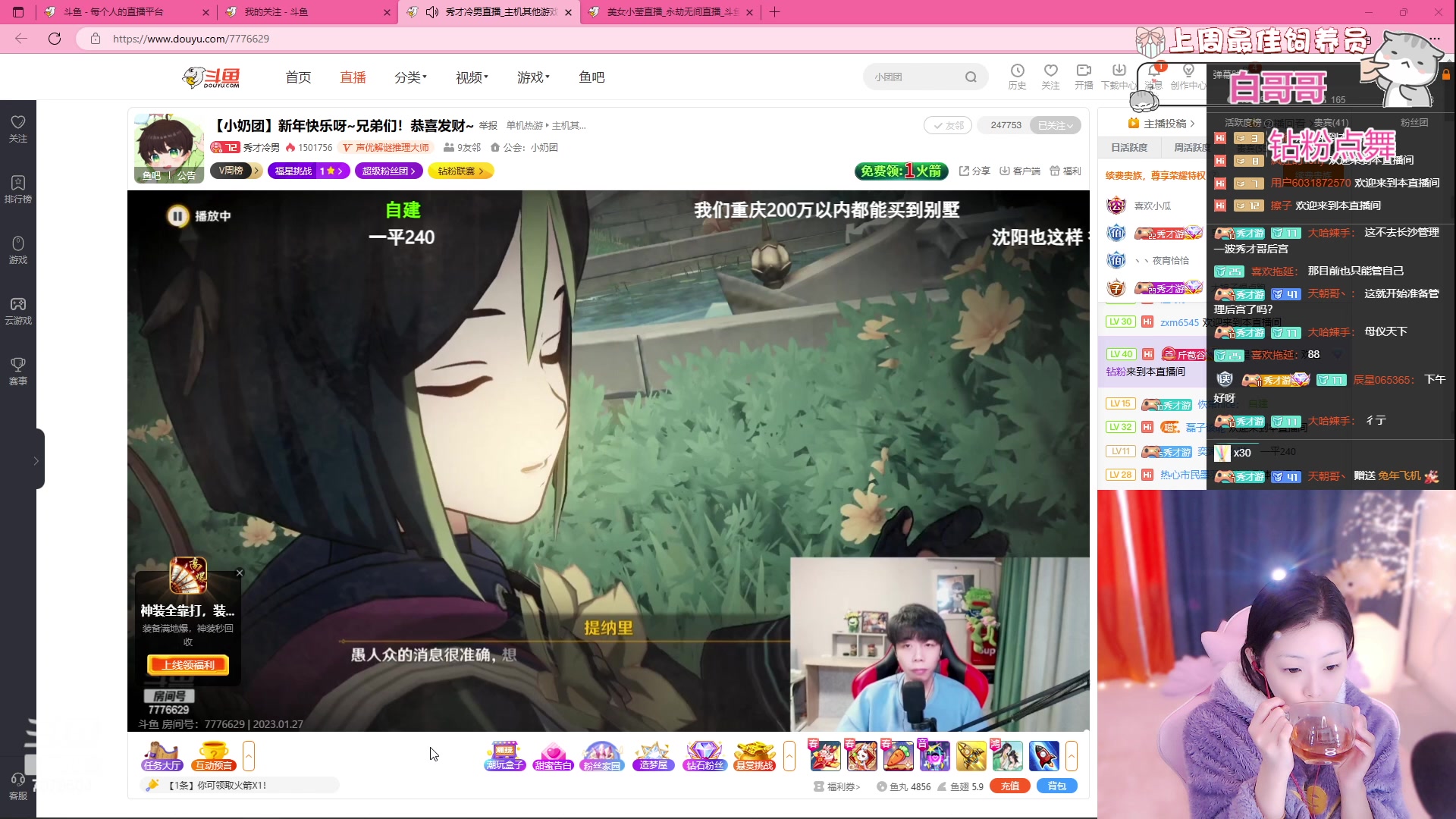Select the carrot gift icon
Image resolution: width=1456 pixels, height=819 pixels.
pyautogui.click(x=898, y=756)
